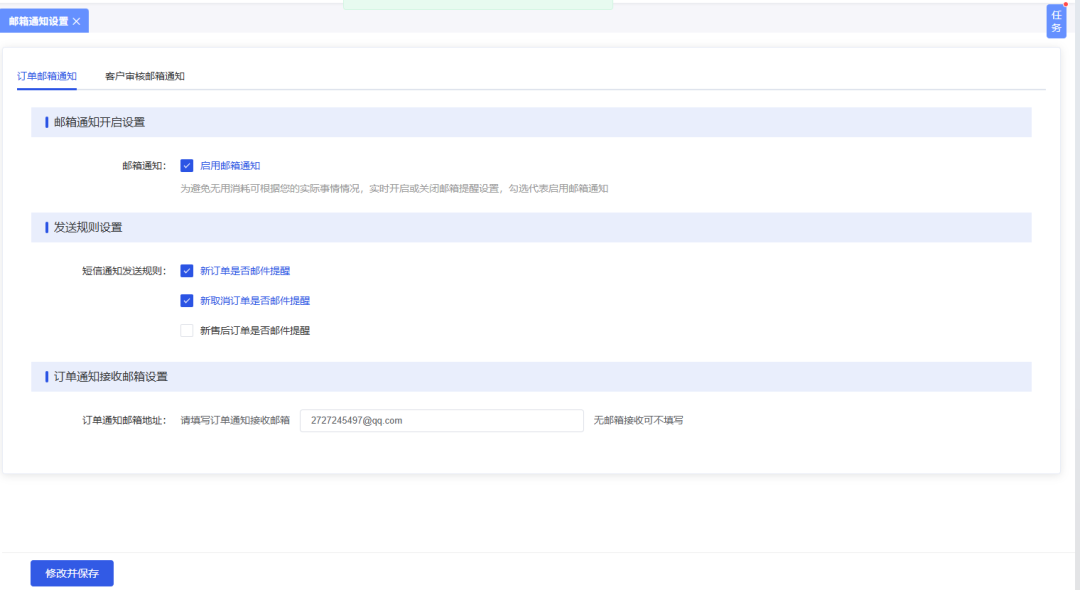Enable the 新售后订单是否邮件提醒 checkbox
The image size is (1080, 590).
(x=187, y=331)
